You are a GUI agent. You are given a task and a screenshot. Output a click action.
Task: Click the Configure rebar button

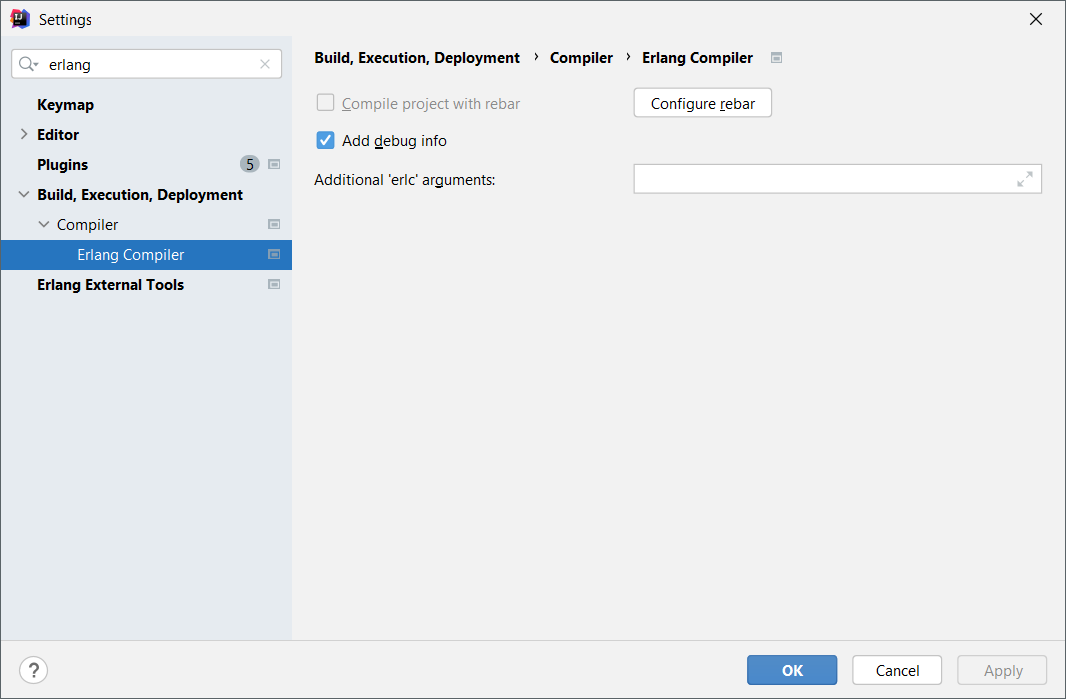coord(702,103)
